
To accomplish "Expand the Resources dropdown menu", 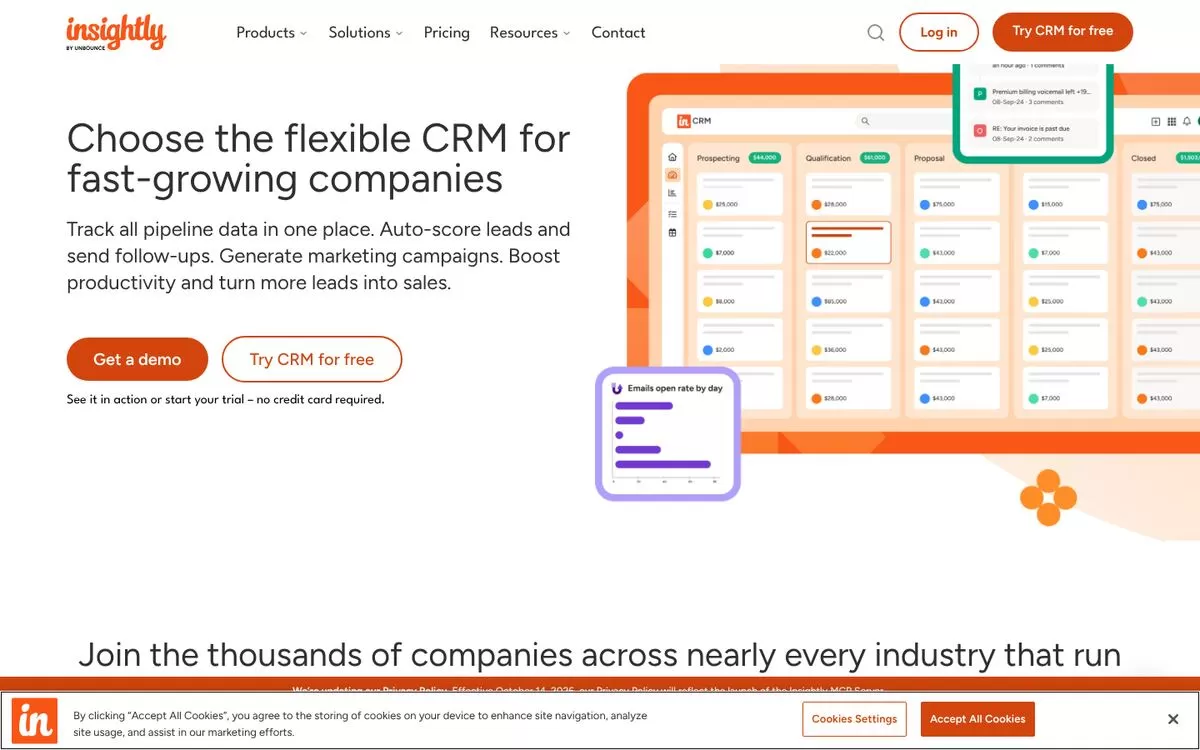I will [x=530, y=32].
